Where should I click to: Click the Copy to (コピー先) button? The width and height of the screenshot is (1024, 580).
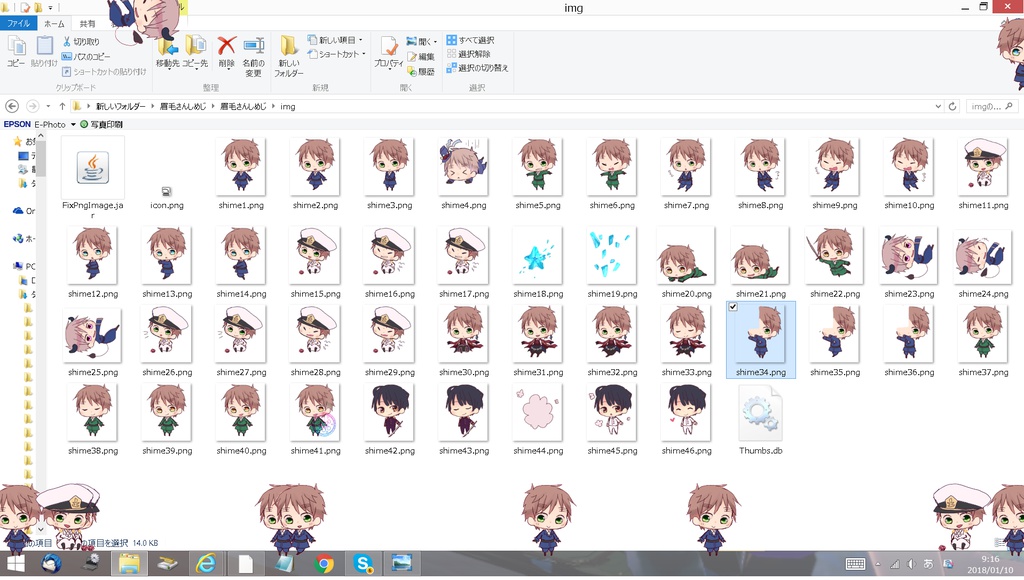pyautogui.click(x=195, y=52)
